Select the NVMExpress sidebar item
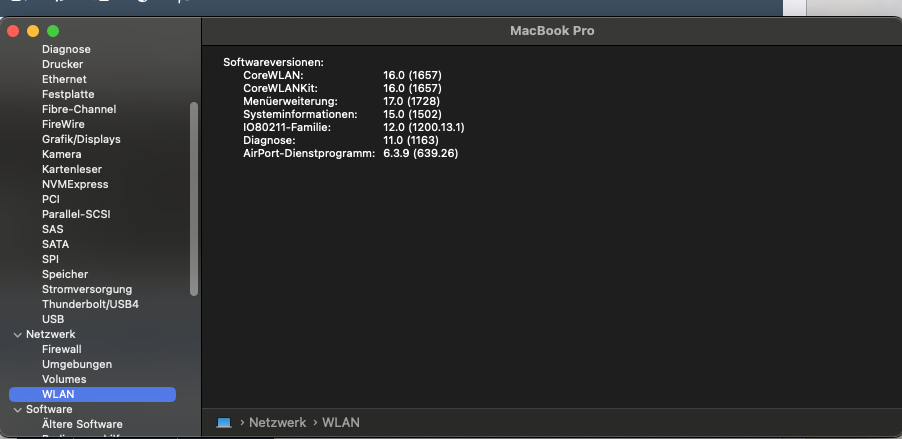902x439 pixels. tap(75, 184)
